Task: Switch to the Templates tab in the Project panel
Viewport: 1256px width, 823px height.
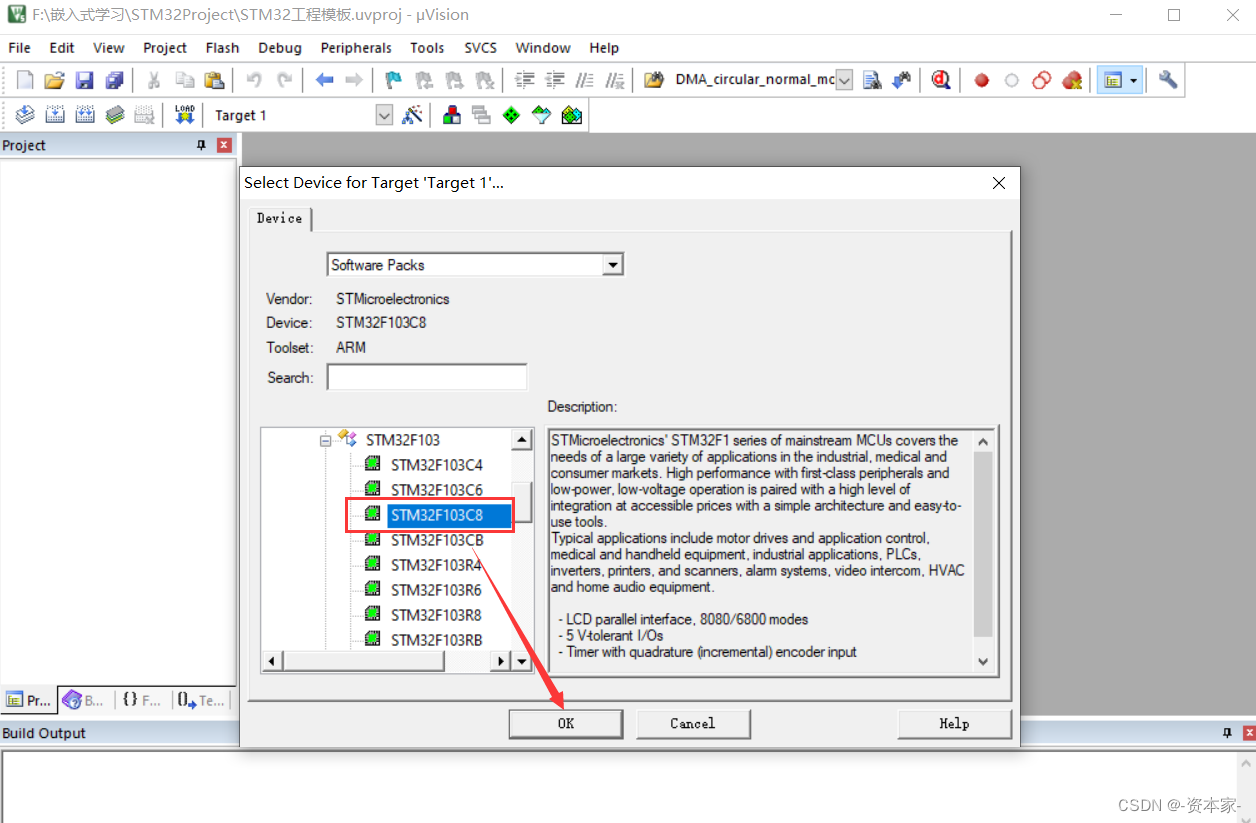Action: 201,700
